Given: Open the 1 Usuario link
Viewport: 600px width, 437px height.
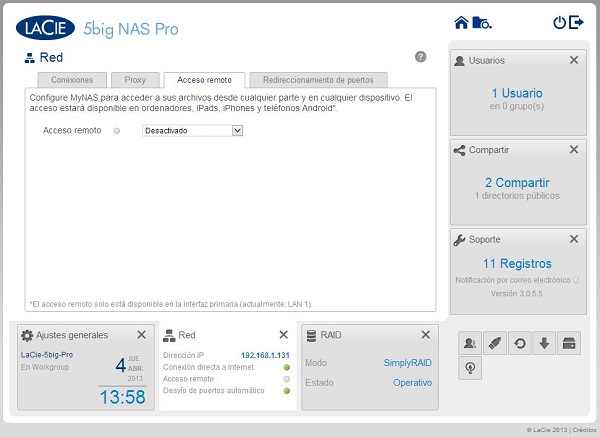Looking at the screenshot, I should click(517, 93).
